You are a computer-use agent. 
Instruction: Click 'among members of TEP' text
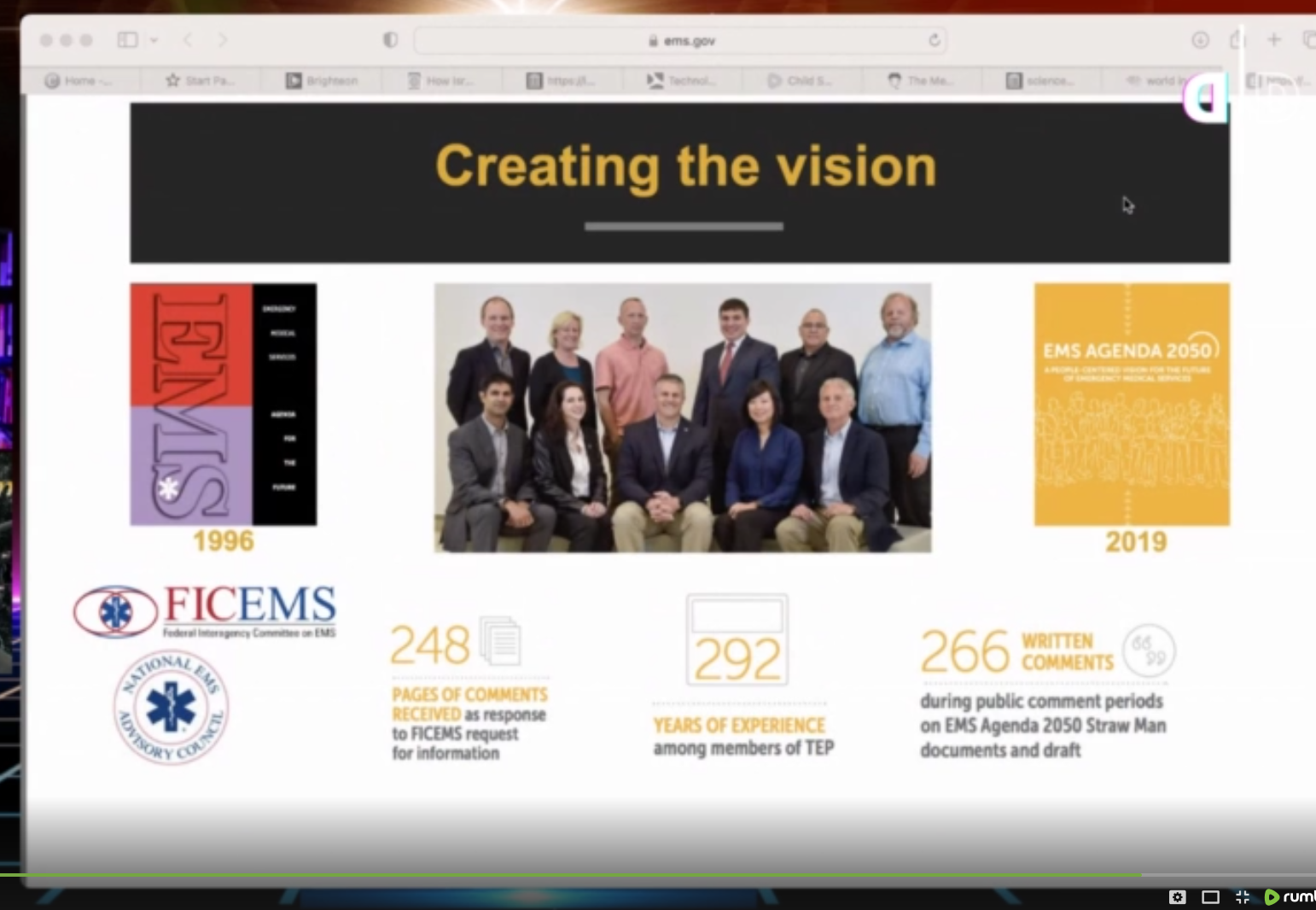[743, 748]
